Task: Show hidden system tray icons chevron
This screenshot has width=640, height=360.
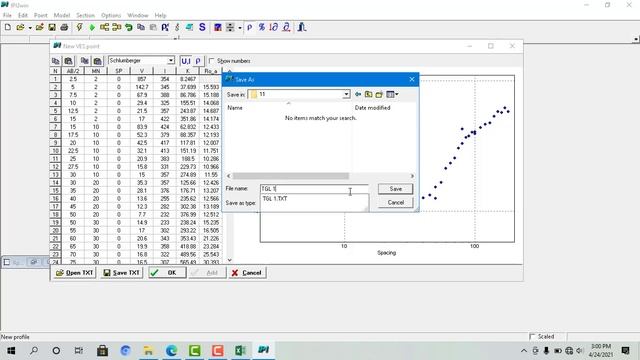Action: [524, 351]
